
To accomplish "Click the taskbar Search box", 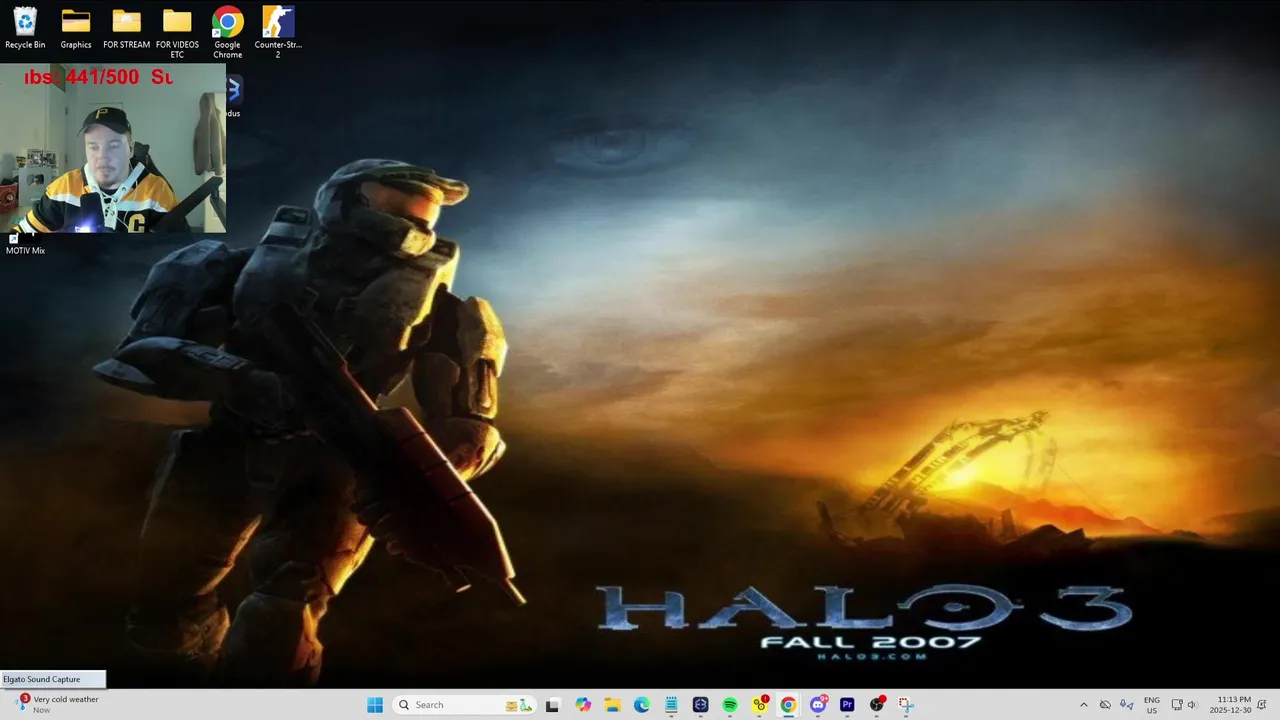I will coord(464,705).
